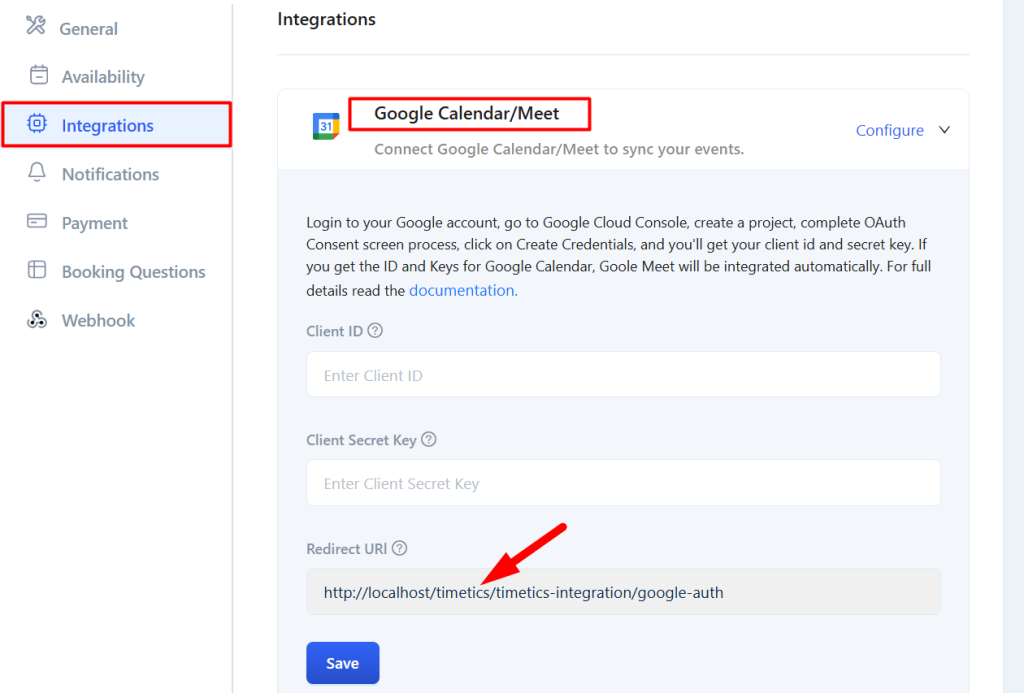This screenshot has width=1024, height=693.
Task: Click the Booking Questions layout icon
Action: 37,270
